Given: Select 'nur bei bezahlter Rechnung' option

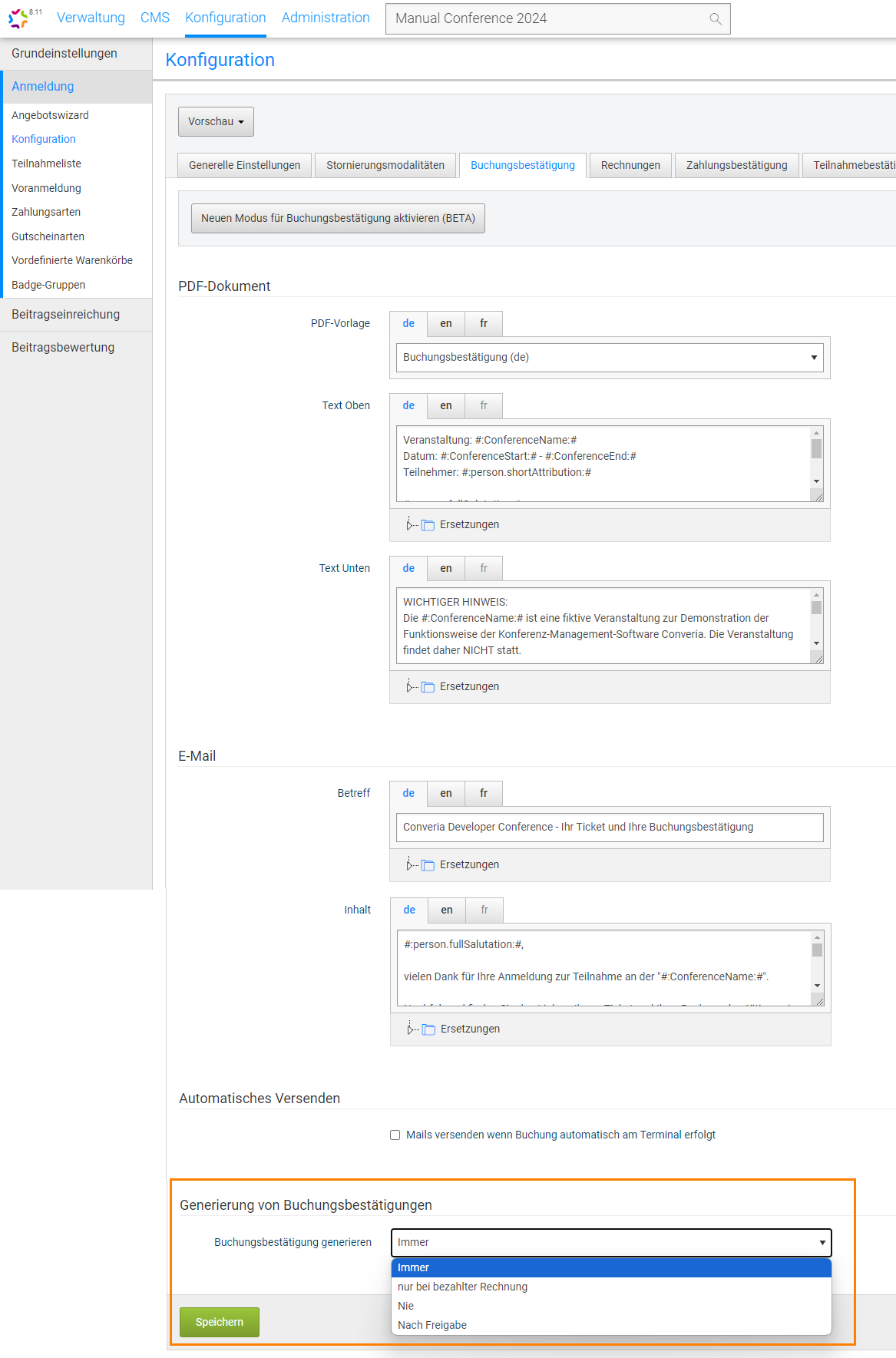Looking at the screenshot, I should 462,1287.
